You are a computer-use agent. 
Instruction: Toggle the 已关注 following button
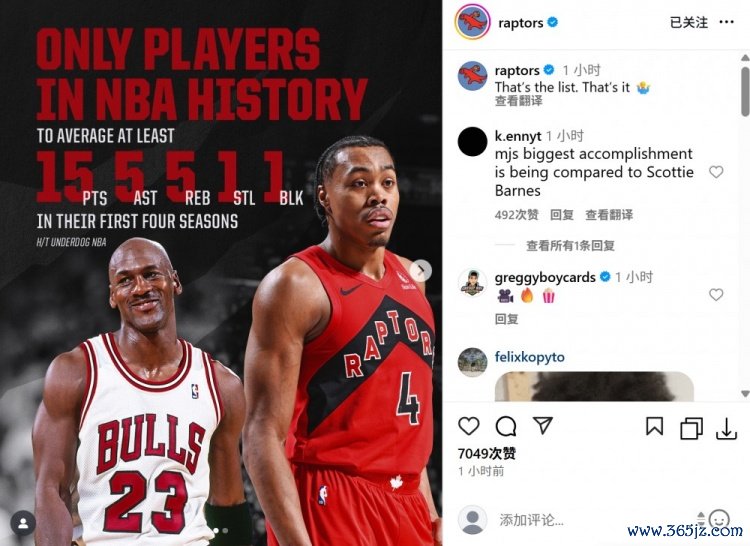(688, 22)
